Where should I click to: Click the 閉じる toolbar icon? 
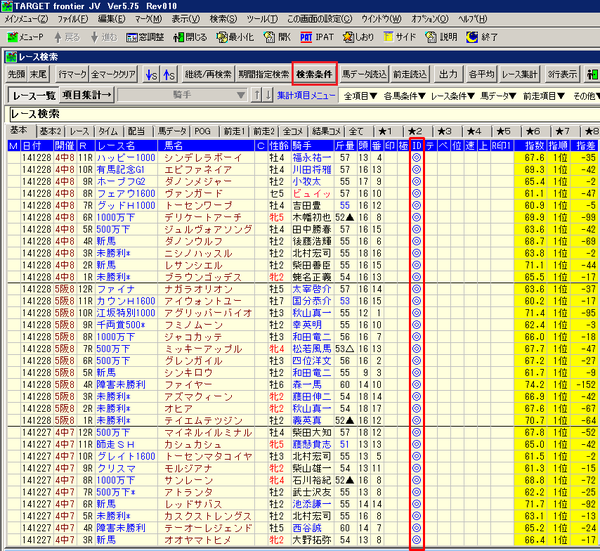click(190, 37)
